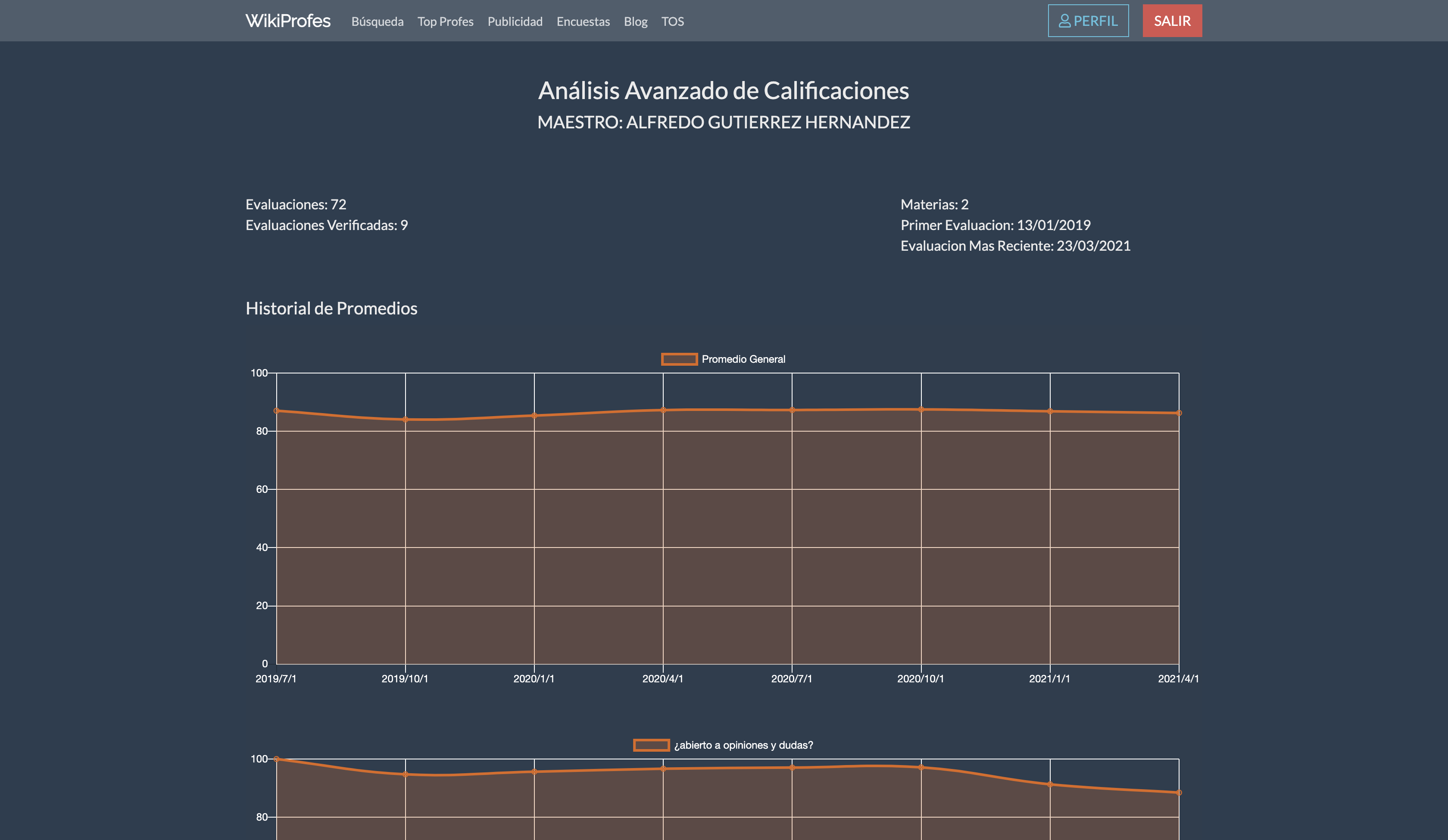Open the TOS page
Screen dimensions: 1448x840
coord(672,21)
